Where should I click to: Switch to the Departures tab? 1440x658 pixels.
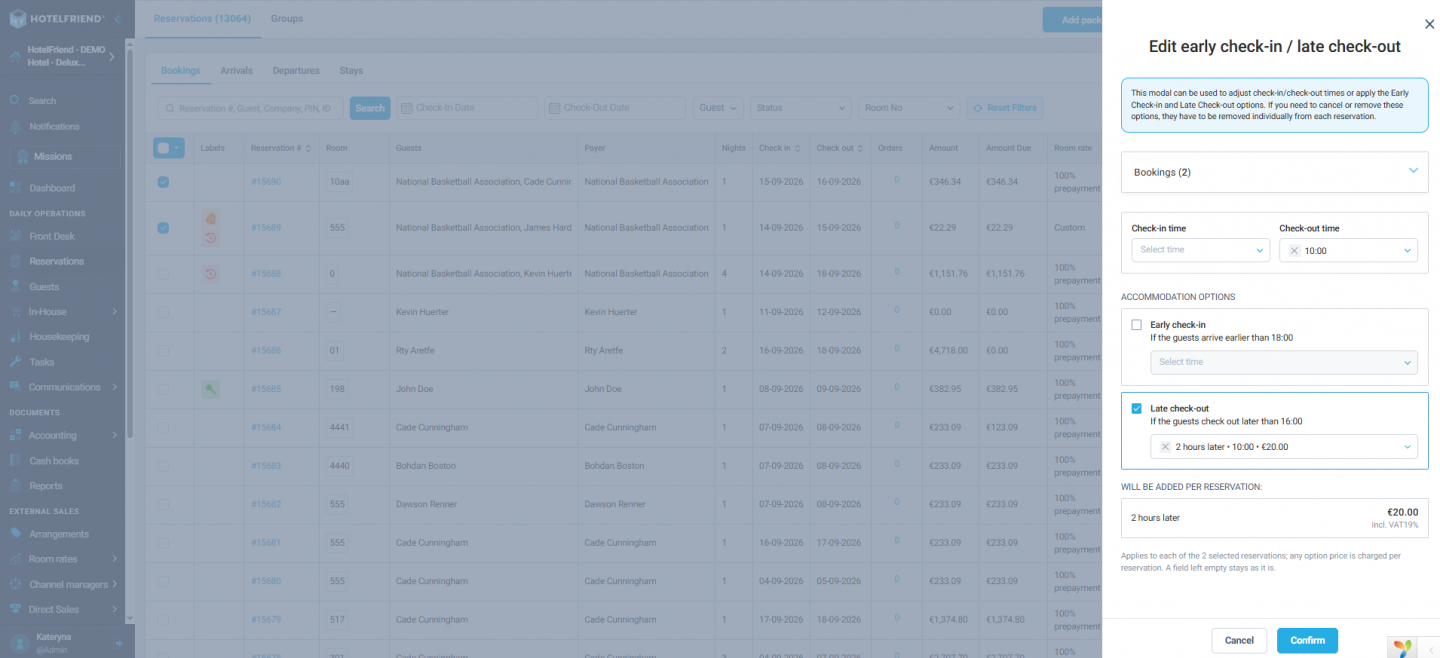296,71
